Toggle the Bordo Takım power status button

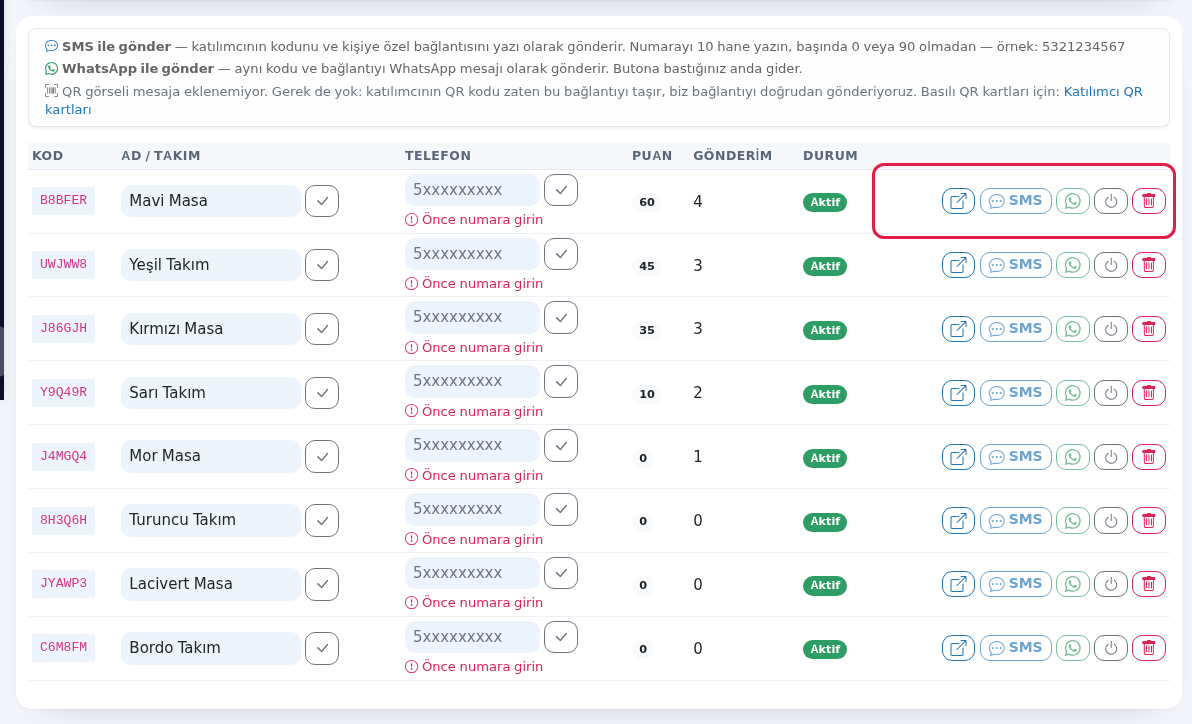click(x=1111, y=648)
